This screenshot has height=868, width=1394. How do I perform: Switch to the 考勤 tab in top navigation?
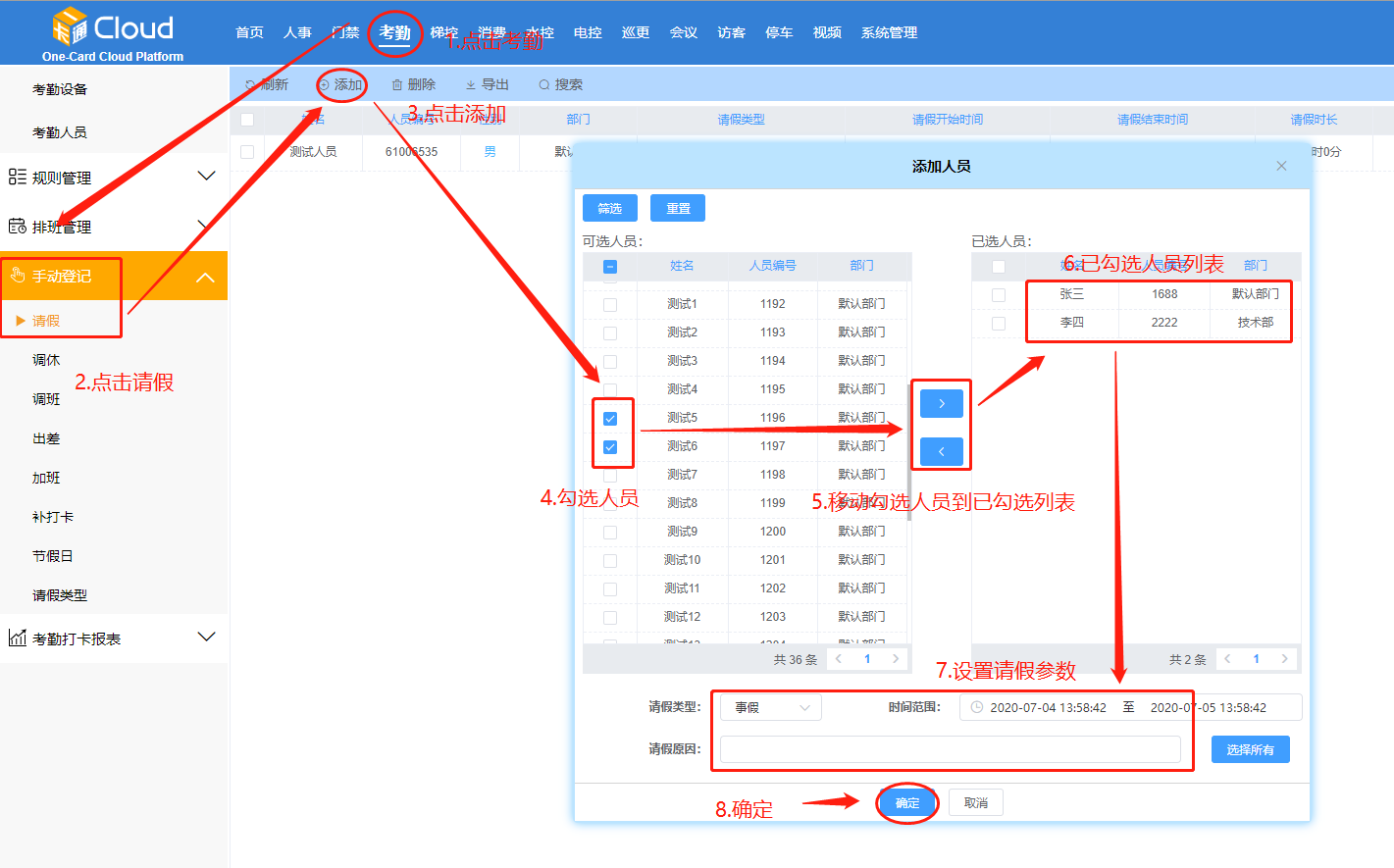click(395, 31)
